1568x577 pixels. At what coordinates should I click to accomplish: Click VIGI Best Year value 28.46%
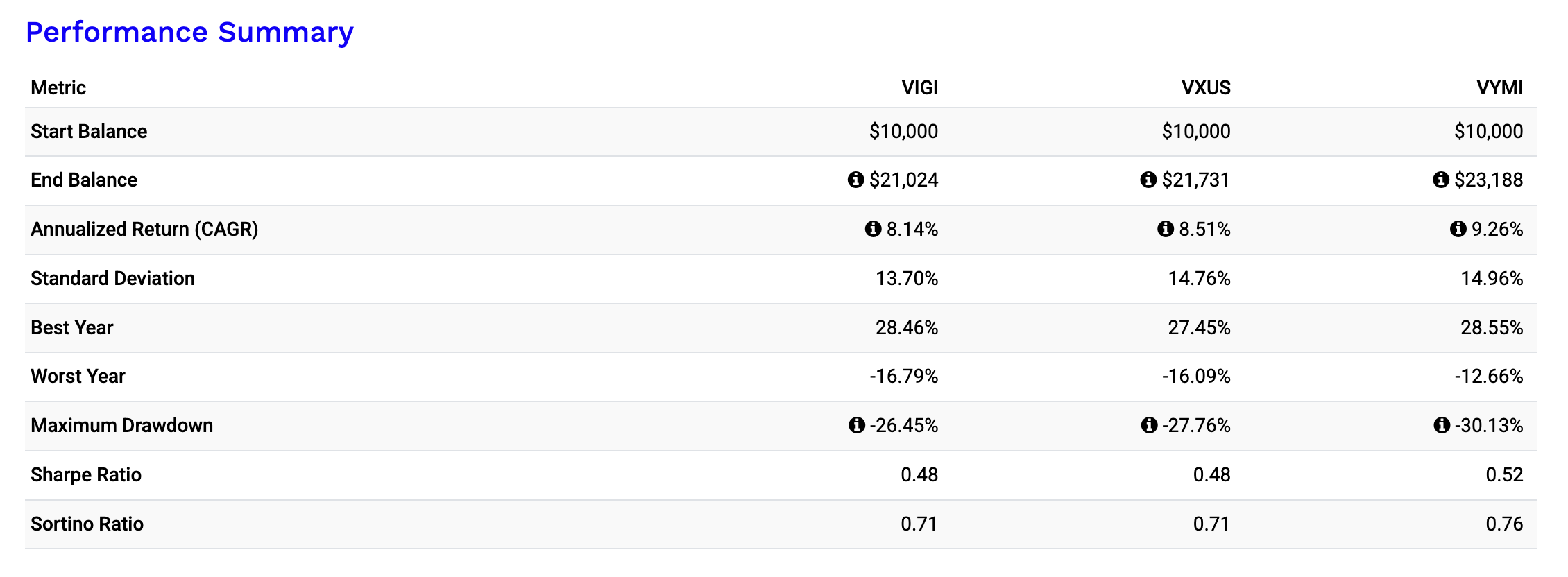pyautogui.click(x=906, y=328)
